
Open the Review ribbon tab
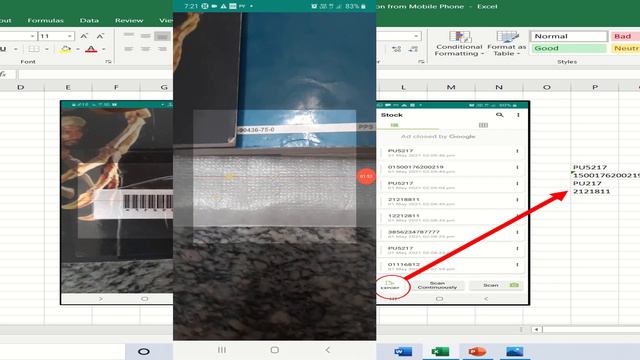pyautogui.click(x=129, y=20)
